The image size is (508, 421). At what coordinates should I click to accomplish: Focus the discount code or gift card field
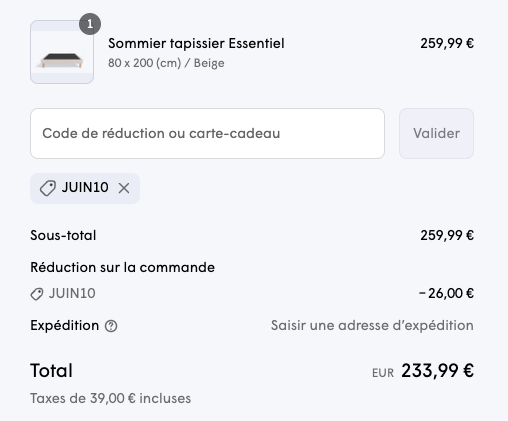click(x=207, y=133)
